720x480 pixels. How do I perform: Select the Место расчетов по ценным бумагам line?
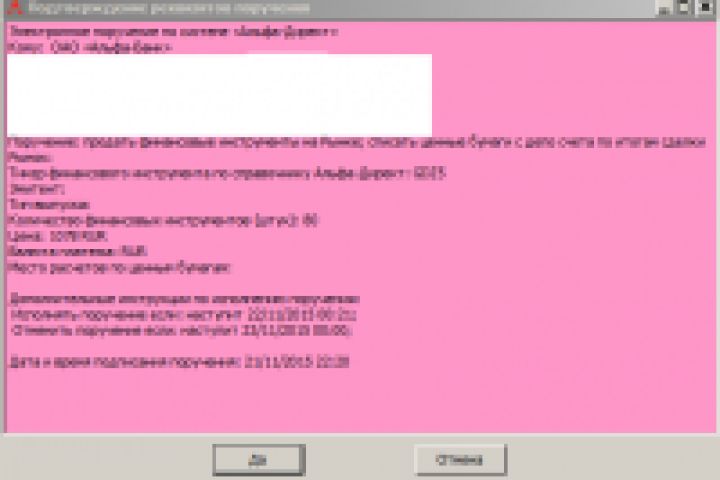[x=120, y=267]
